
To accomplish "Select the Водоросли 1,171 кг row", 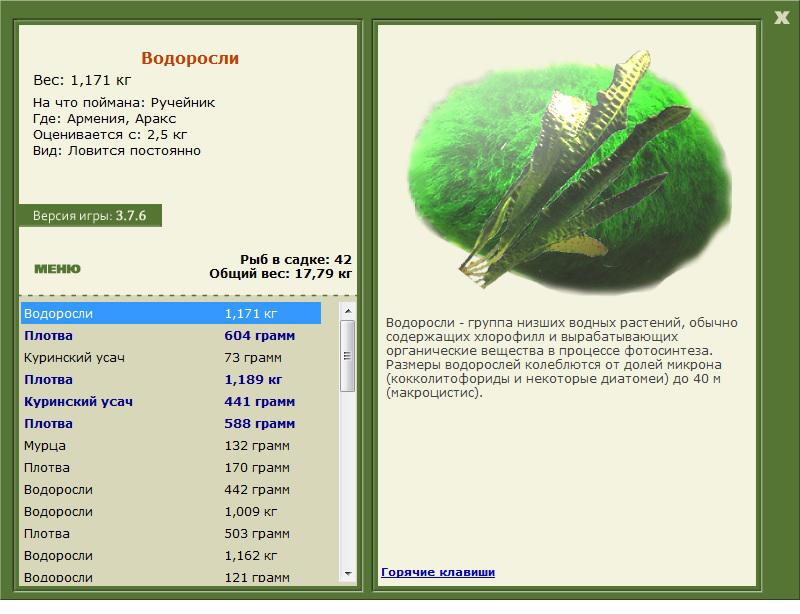I will 171,313.
